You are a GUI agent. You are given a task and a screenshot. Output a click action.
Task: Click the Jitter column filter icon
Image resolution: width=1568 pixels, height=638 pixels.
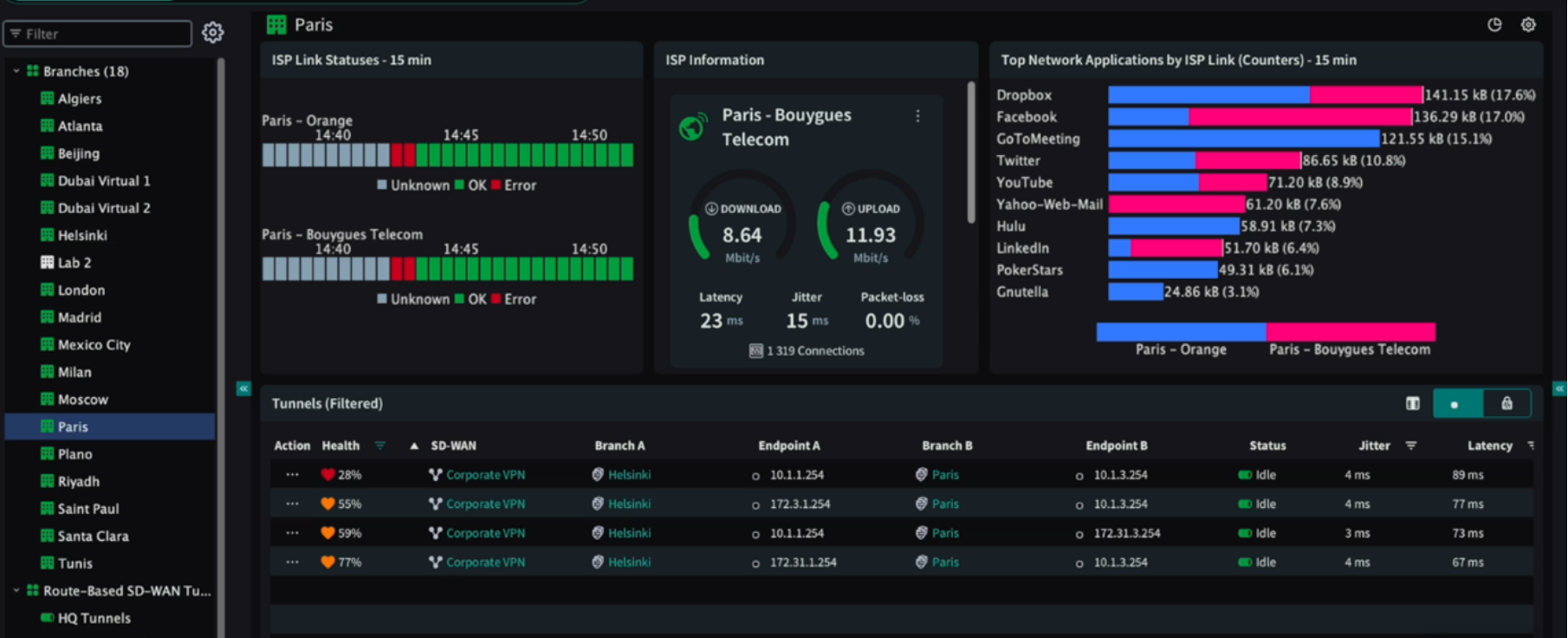1410,446
